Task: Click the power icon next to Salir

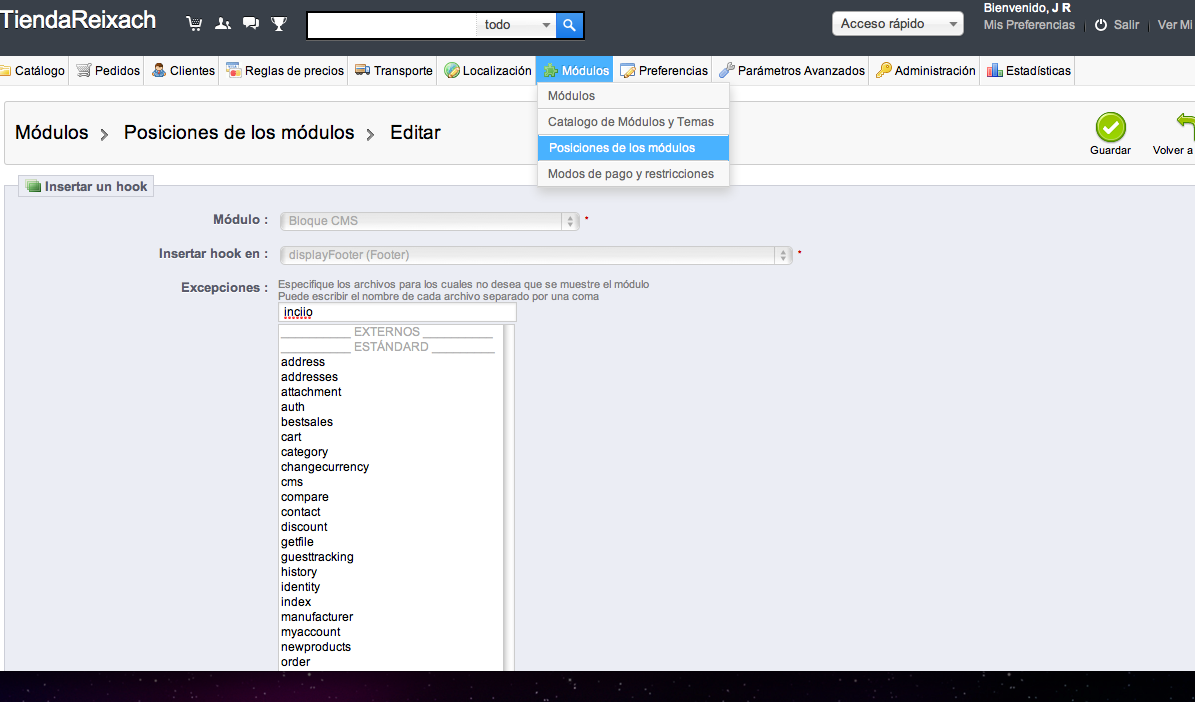Action: (1100, 25)
